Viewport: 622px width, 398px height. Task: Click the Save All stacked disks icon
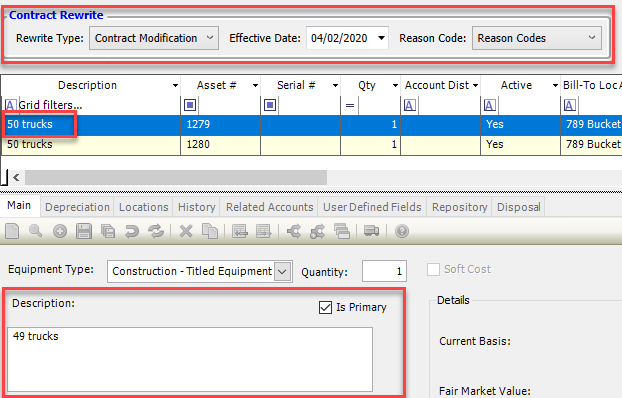(x=108, y=231)
